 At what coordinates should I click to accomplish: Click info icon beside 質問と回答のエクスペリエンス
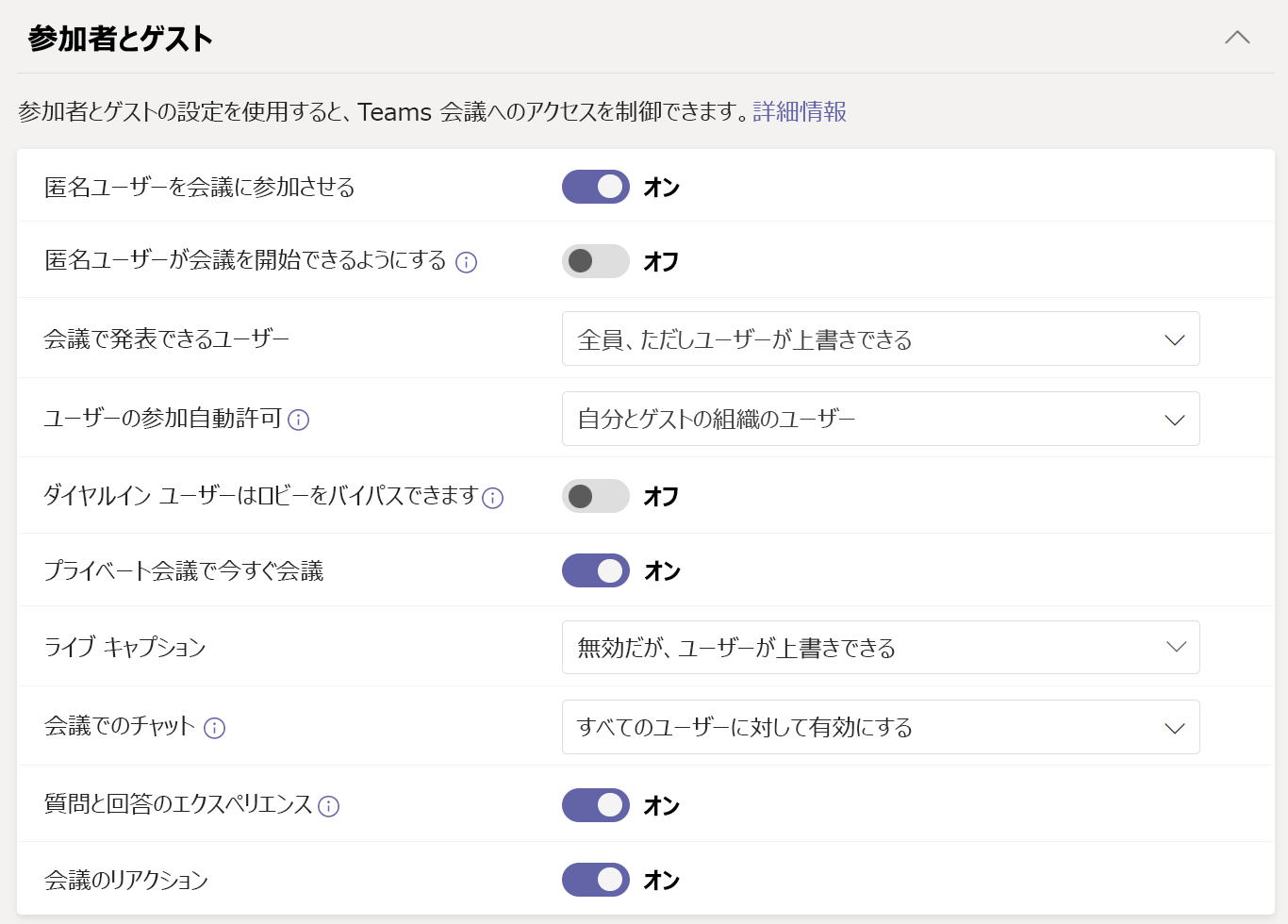pos(329,806)
